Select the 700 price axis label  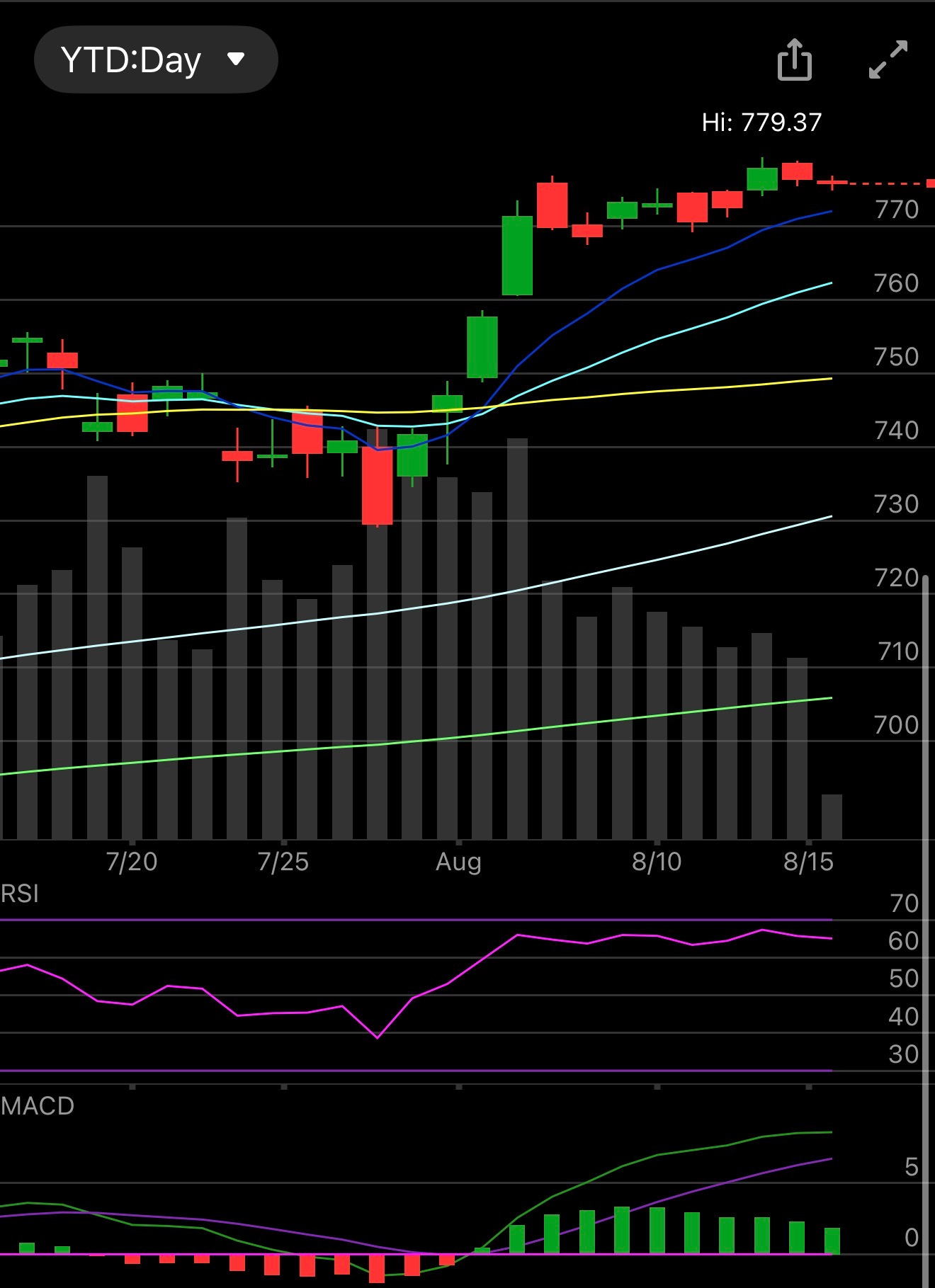click(896, 725)
